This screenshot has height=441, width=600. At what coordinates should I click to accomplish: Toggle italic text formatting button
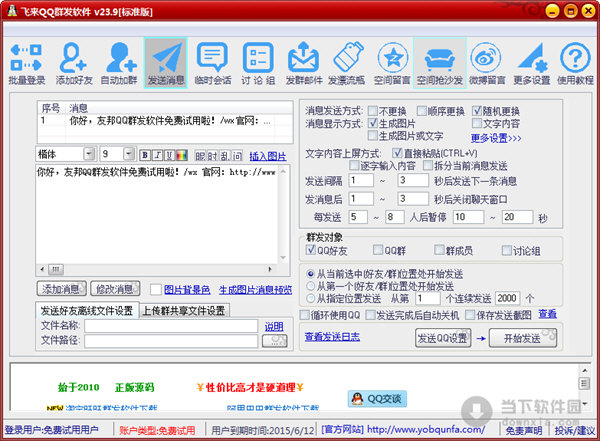click(x=157, y=155)
